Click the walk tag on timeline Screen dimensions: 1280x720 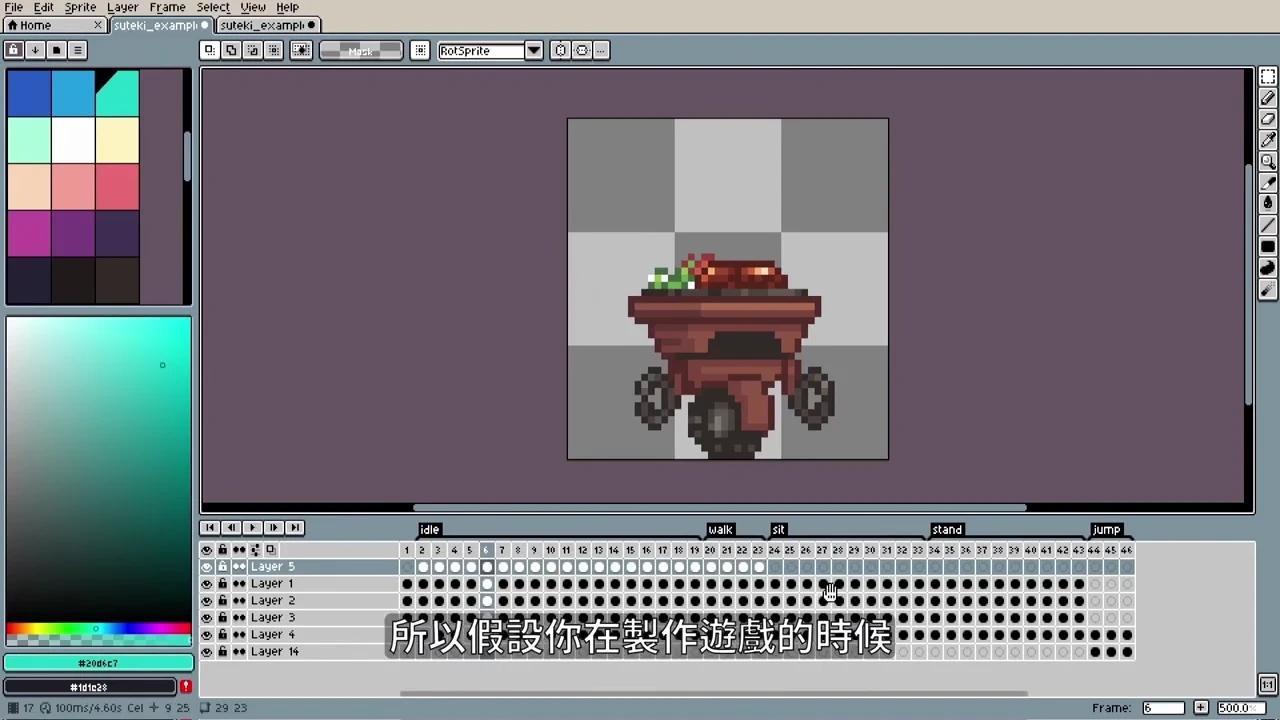[x=720, y=530]
